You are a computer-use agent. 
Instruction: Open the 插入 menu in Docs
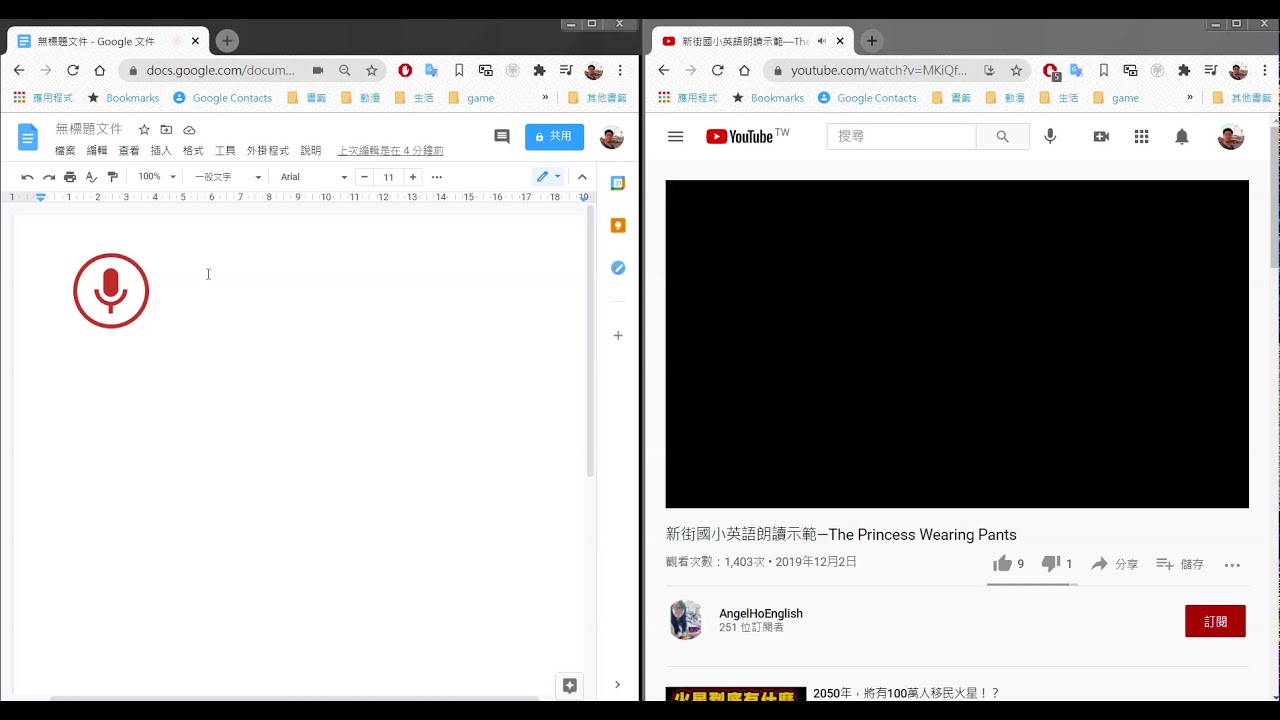pos(161,151)
